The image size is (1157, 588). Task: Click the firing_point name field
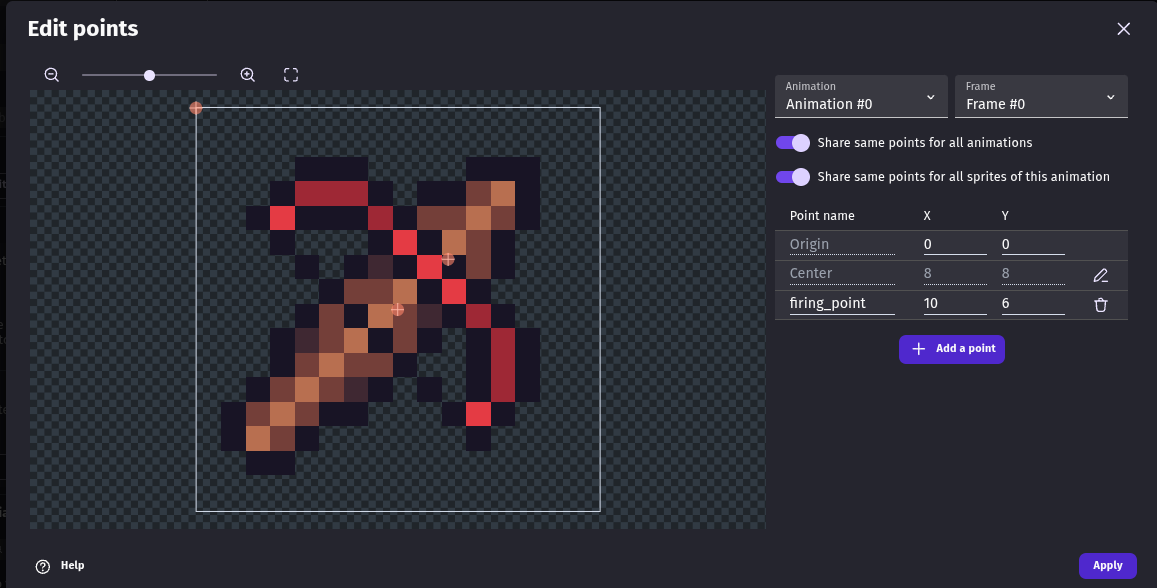(x=841, y=304)
